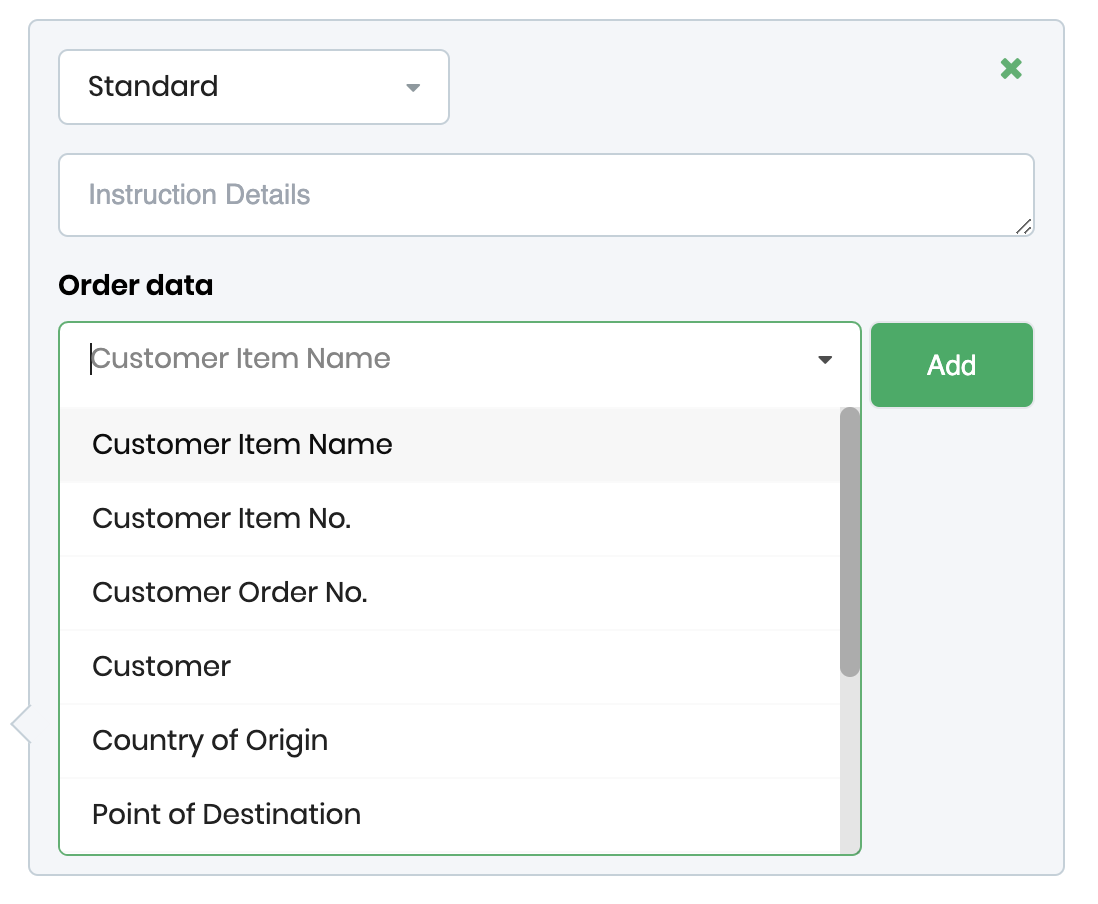The height and width of the screenshot is (904, 1098).
Task: Select Point of Destination option
Action: (226, 815)
